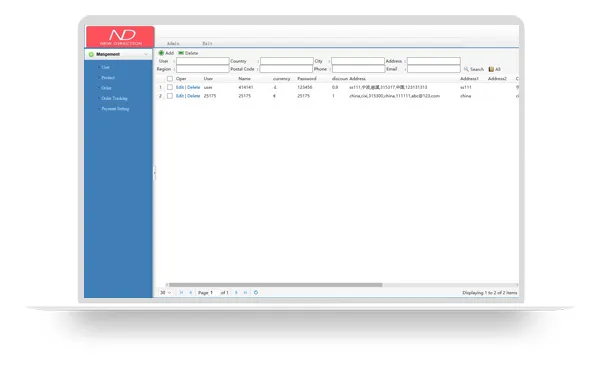Click the Delete toolbar icon
This screenshot has height=367, width=600.
click(181, 53)
